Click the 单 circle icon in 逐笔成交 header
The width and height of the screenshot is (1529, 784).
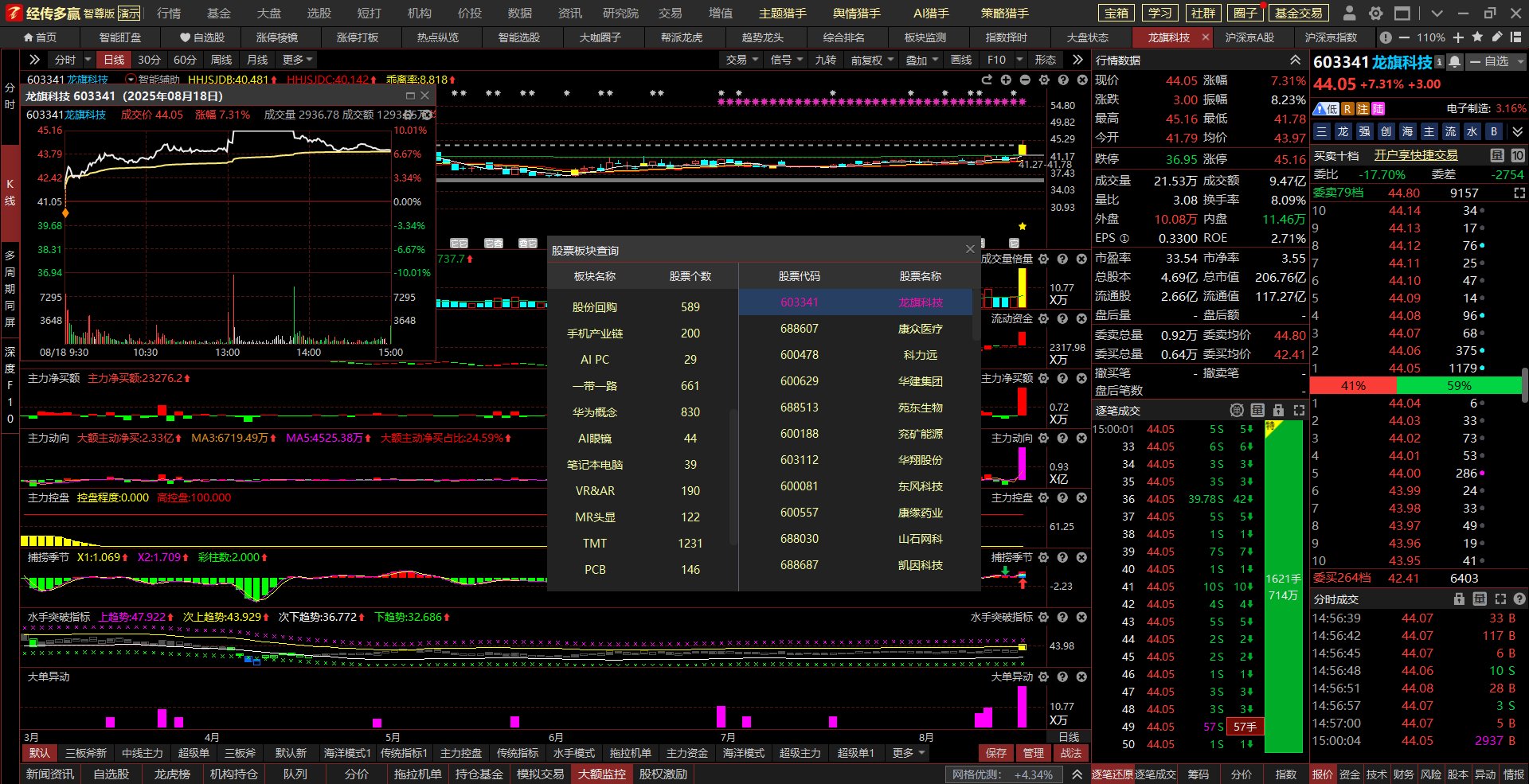(x=1237, y=410)
